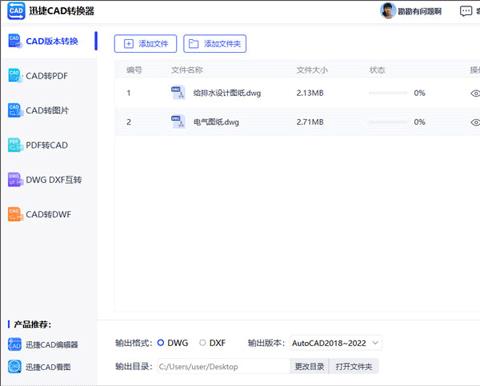480x386 pixels.
Task: Choose DXF output format
Action: 202,343
